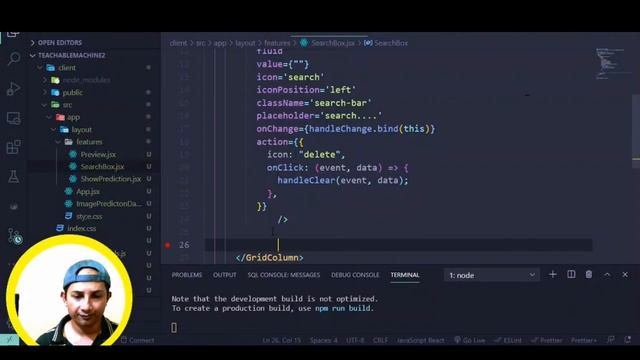Image resolution: width=640 pixels, height=360 pixels.
Task: Maximize the terminal panel with caret icon
Action: (607, 275)
